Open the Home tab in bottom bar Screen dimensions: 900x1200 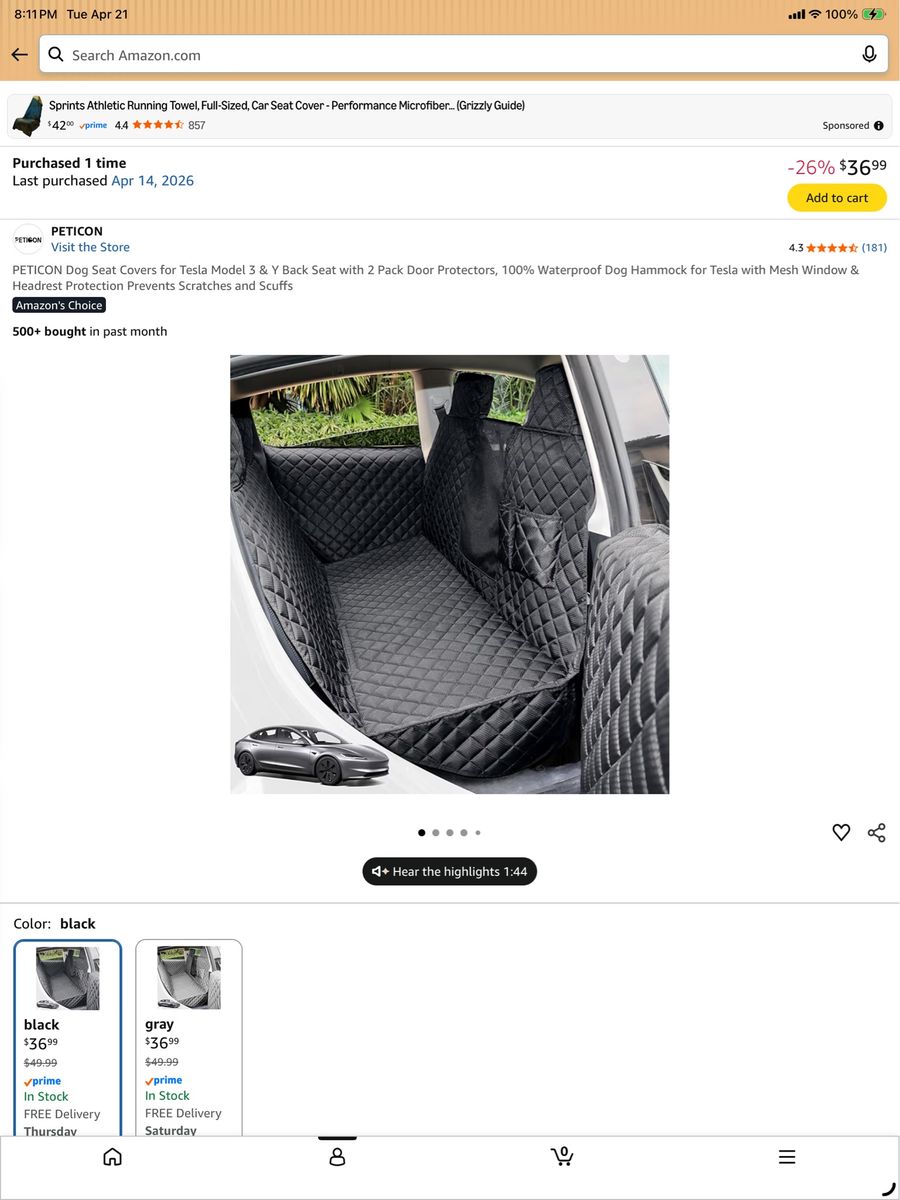coord(113,1157)
